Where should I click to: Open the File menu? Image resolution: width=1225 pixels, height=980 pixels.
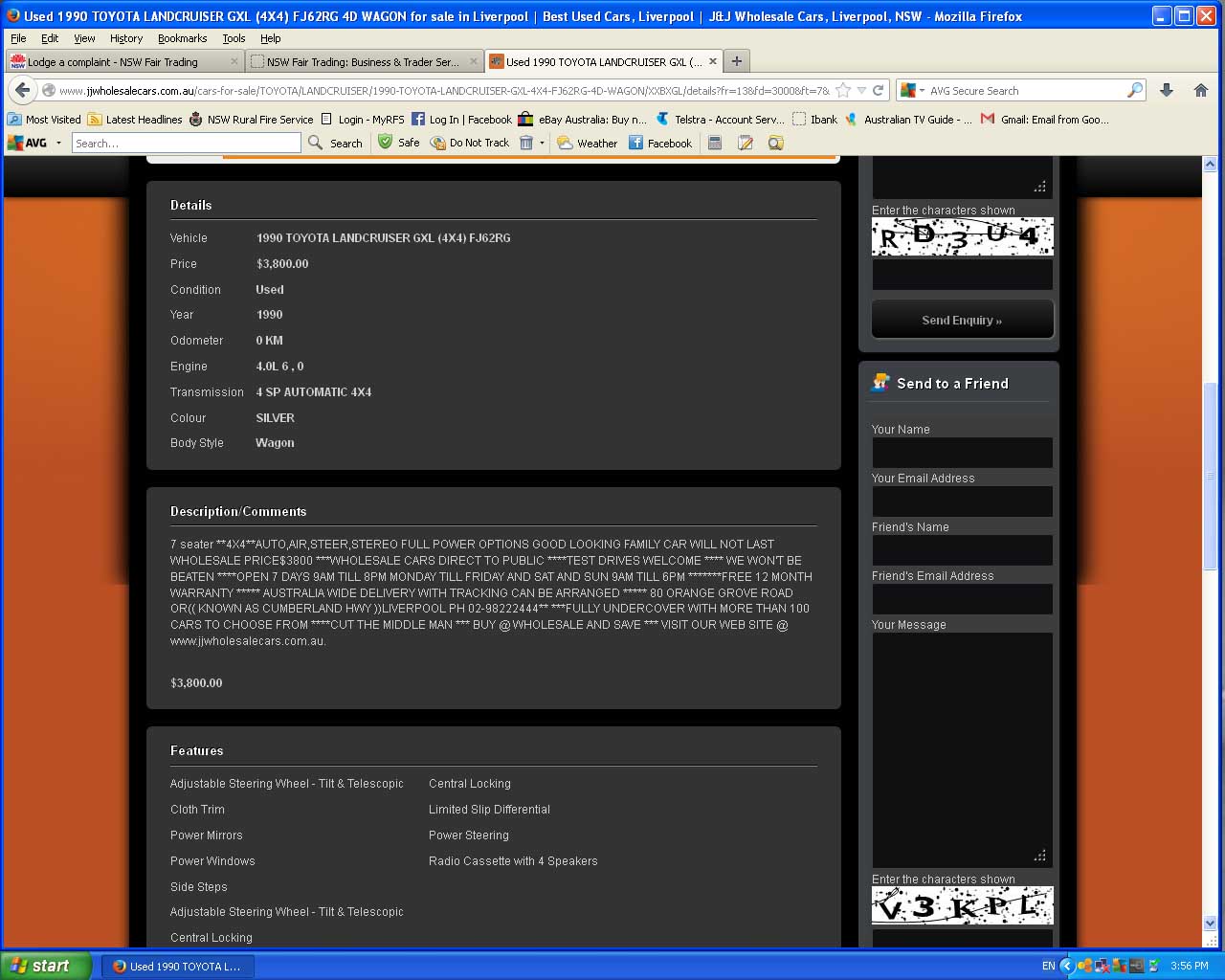pos(18,38)
